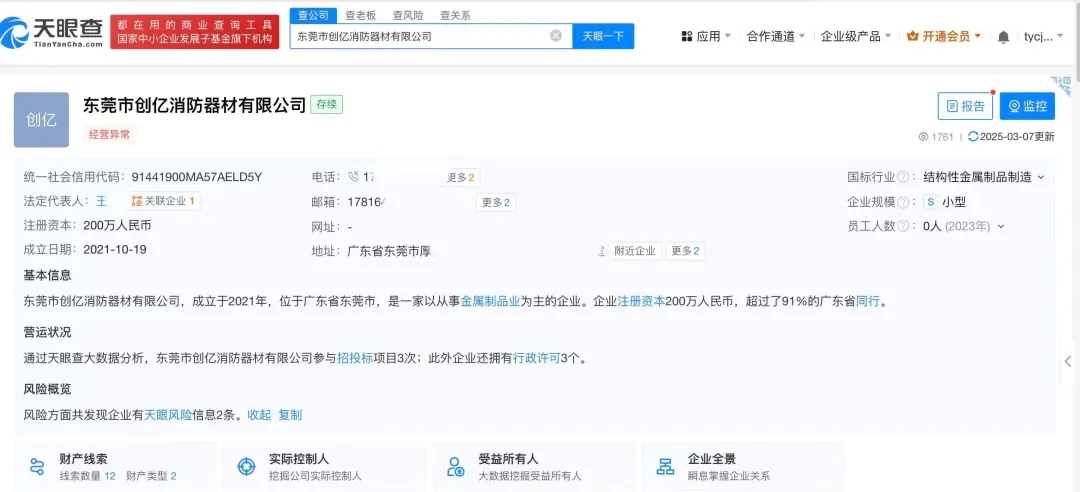1080x492 pixels.
Task: Click the 企业全景 card title
Action: point(712,459)
